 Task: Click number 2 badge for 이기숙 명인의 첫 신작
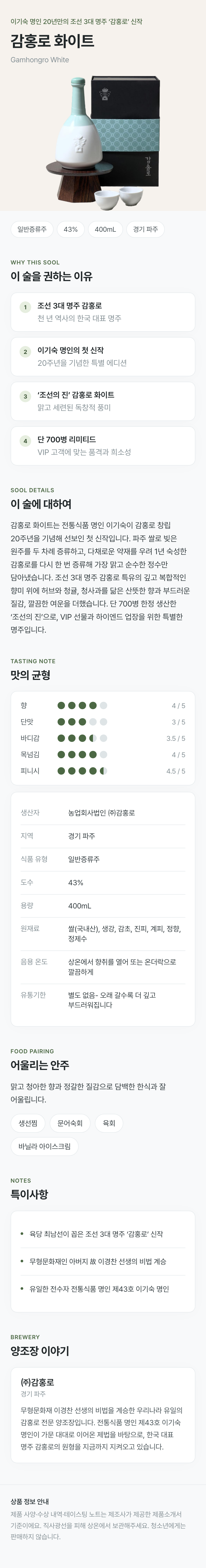(25, 352)
